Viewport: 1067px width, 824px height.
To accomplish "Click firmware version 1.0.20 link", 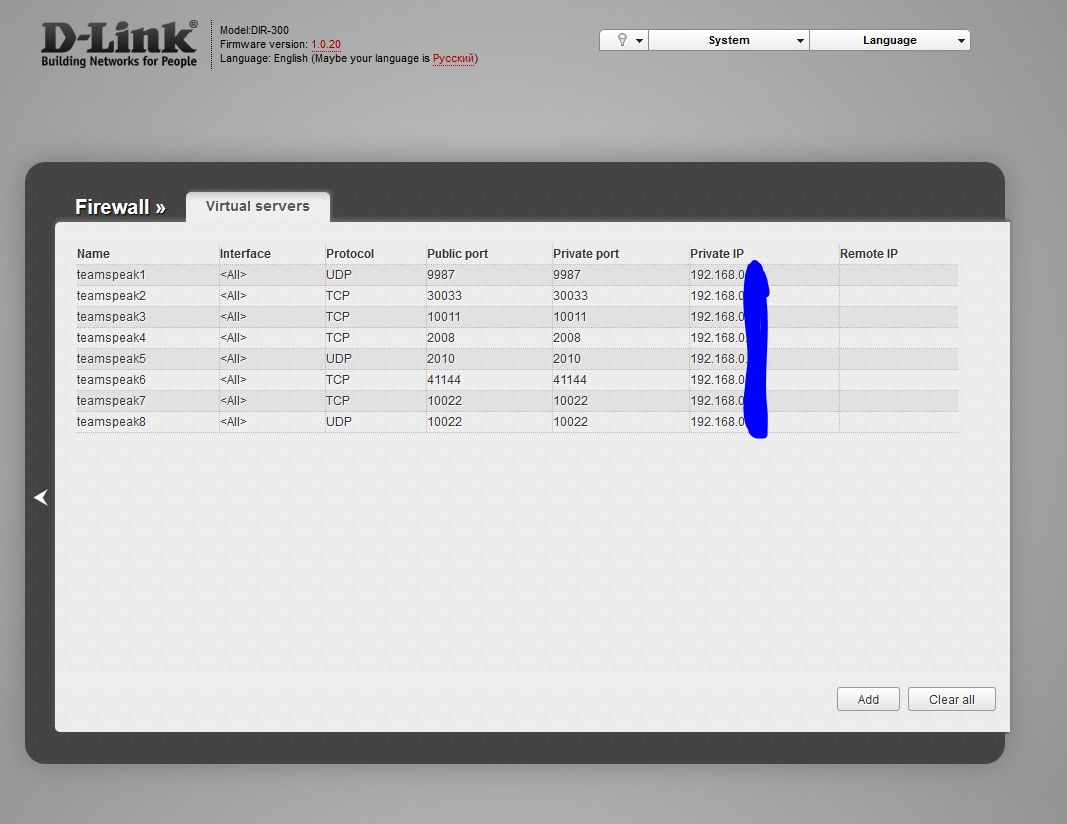I will (x=325, y=45).
